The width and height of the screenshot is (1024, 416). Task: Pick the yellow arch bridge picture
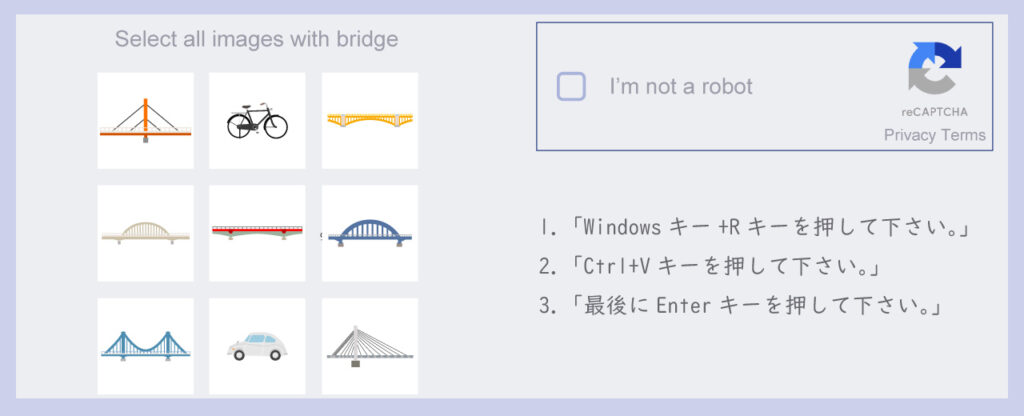[x=369, y=120]
